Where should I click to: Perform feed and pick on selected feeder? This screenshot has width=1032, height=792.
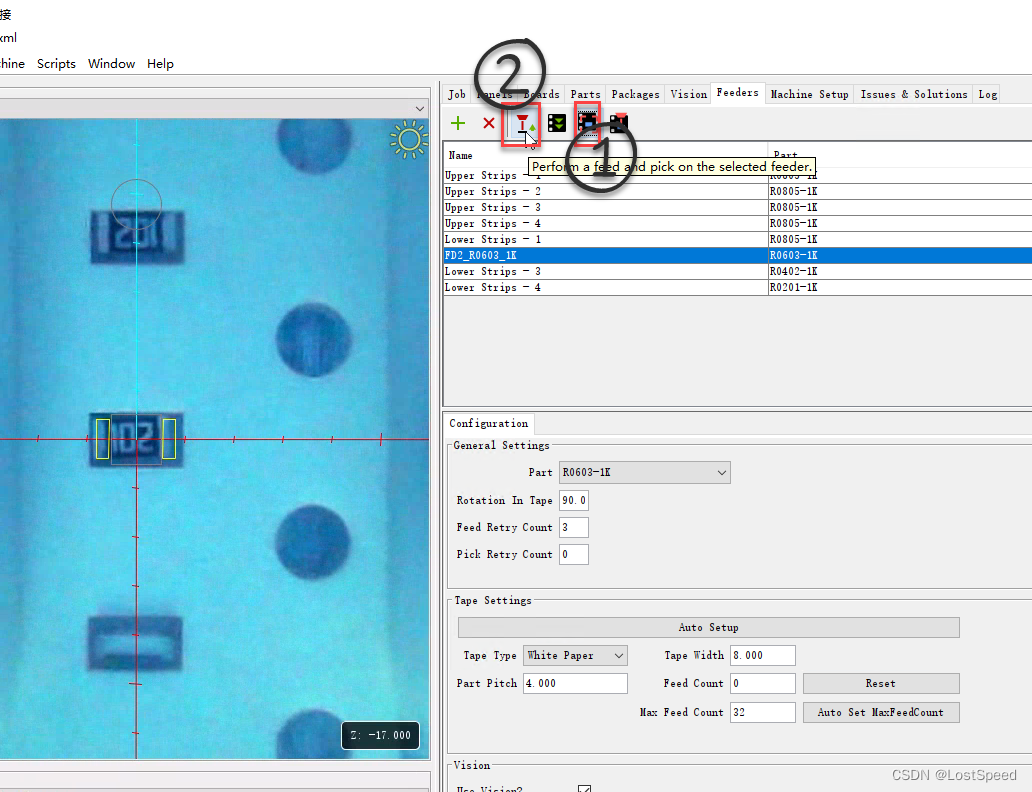click(523, 124)
